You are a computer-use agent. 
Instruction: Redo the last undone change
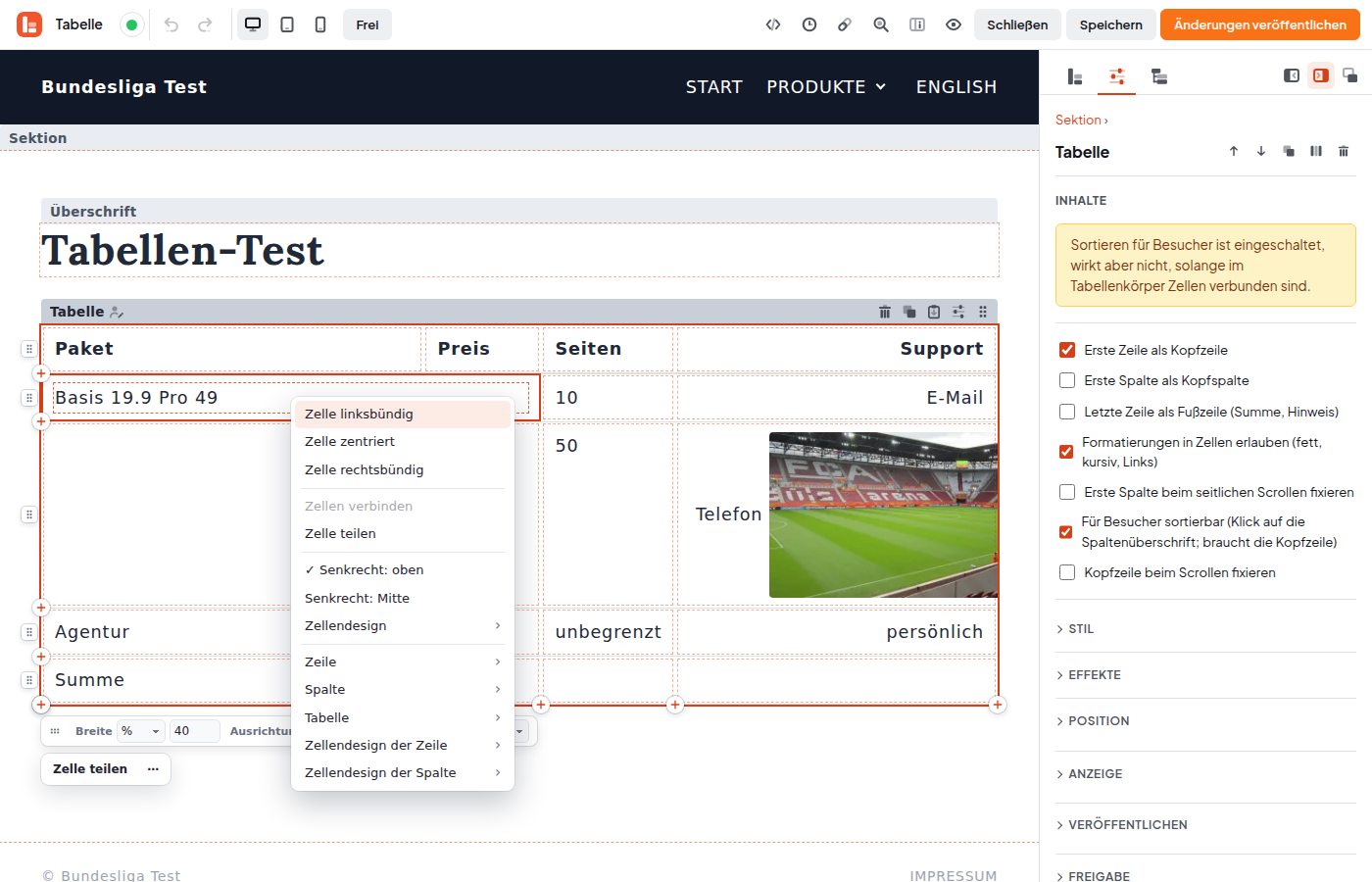click(205, 24)
